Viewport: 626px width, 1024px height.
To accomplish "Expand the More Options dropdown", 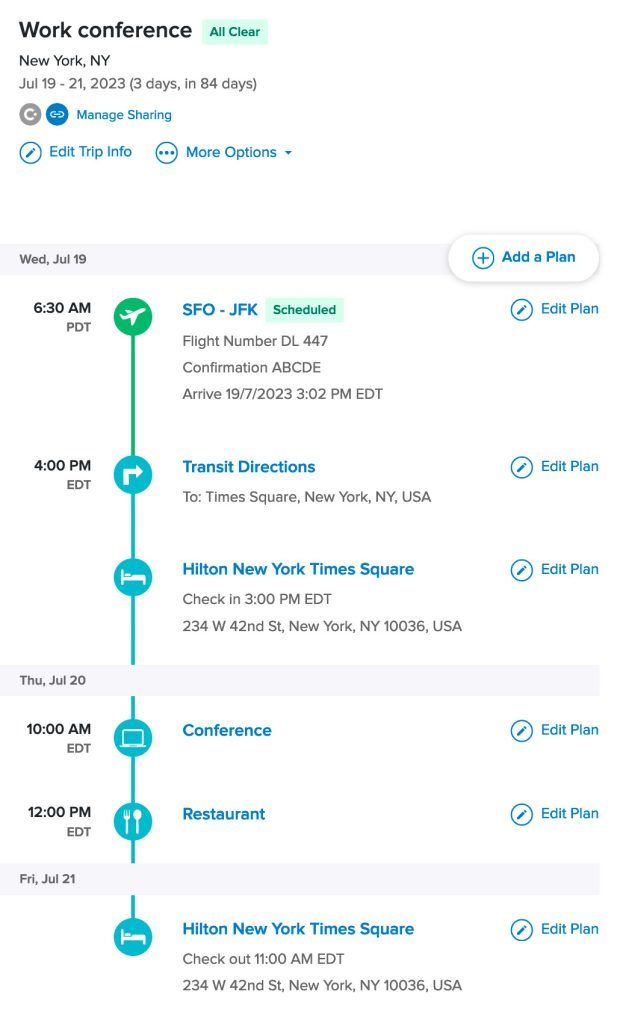I will (224, 153).
